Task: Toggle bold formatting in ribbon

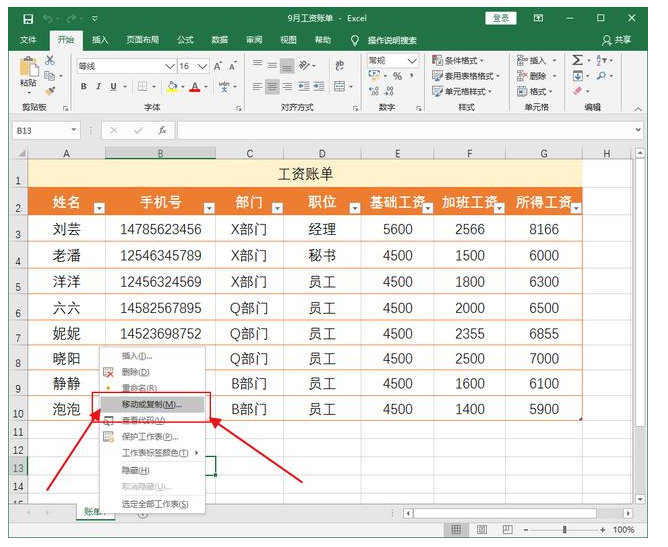Action: [84, 87]
